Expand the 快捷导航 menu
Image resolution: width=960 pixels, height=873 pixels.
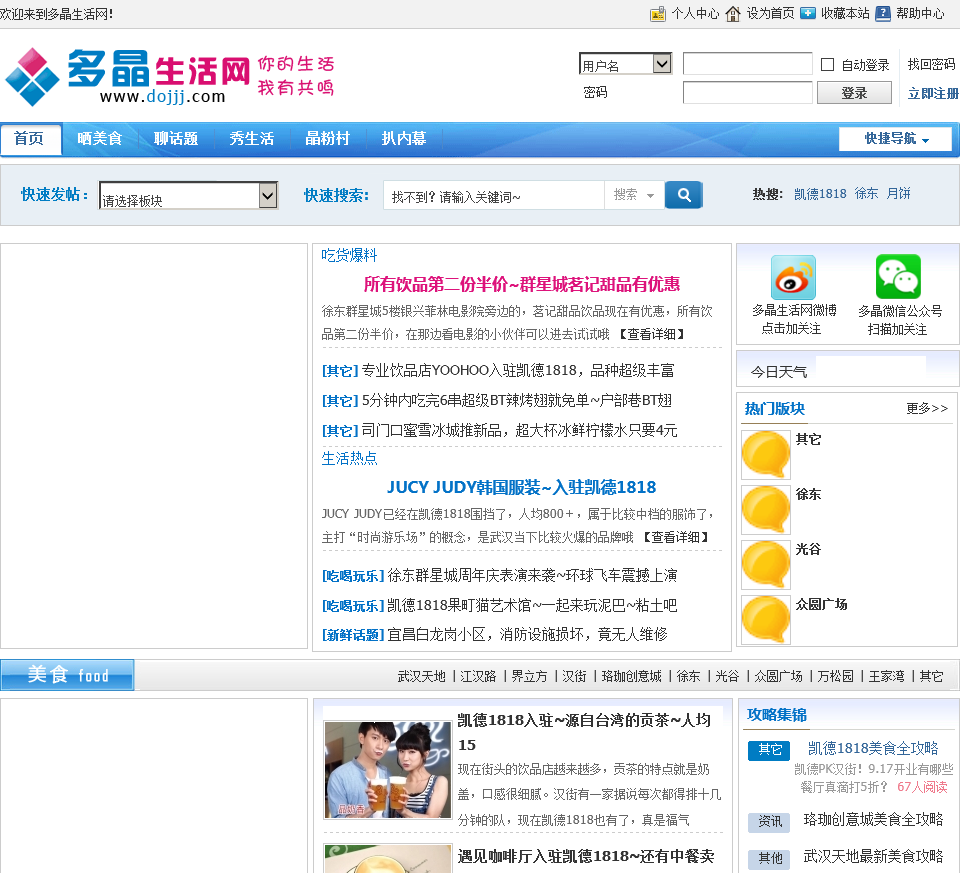pyautogui.click(x=896, y=139)
